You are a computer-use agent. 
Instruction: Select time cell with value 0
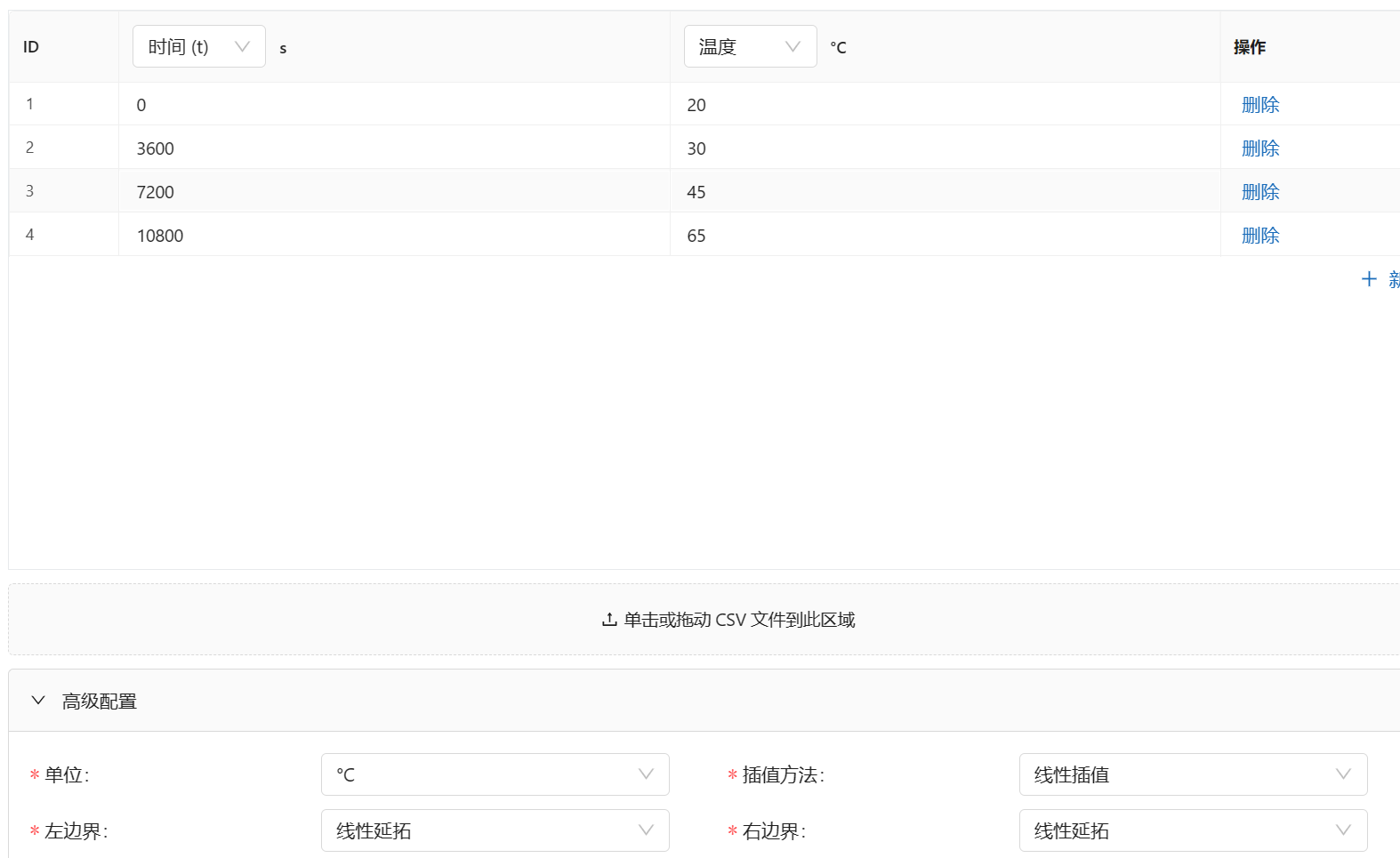point(394,105)
